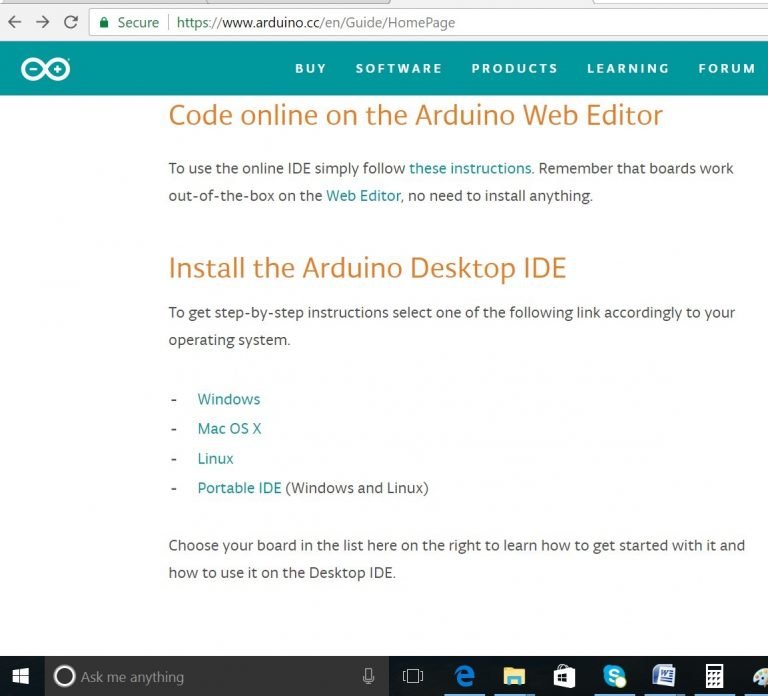Select SOFTWARE in the top navigation
The width and height of the screenshot is (768, 696).
pos(399,68)
